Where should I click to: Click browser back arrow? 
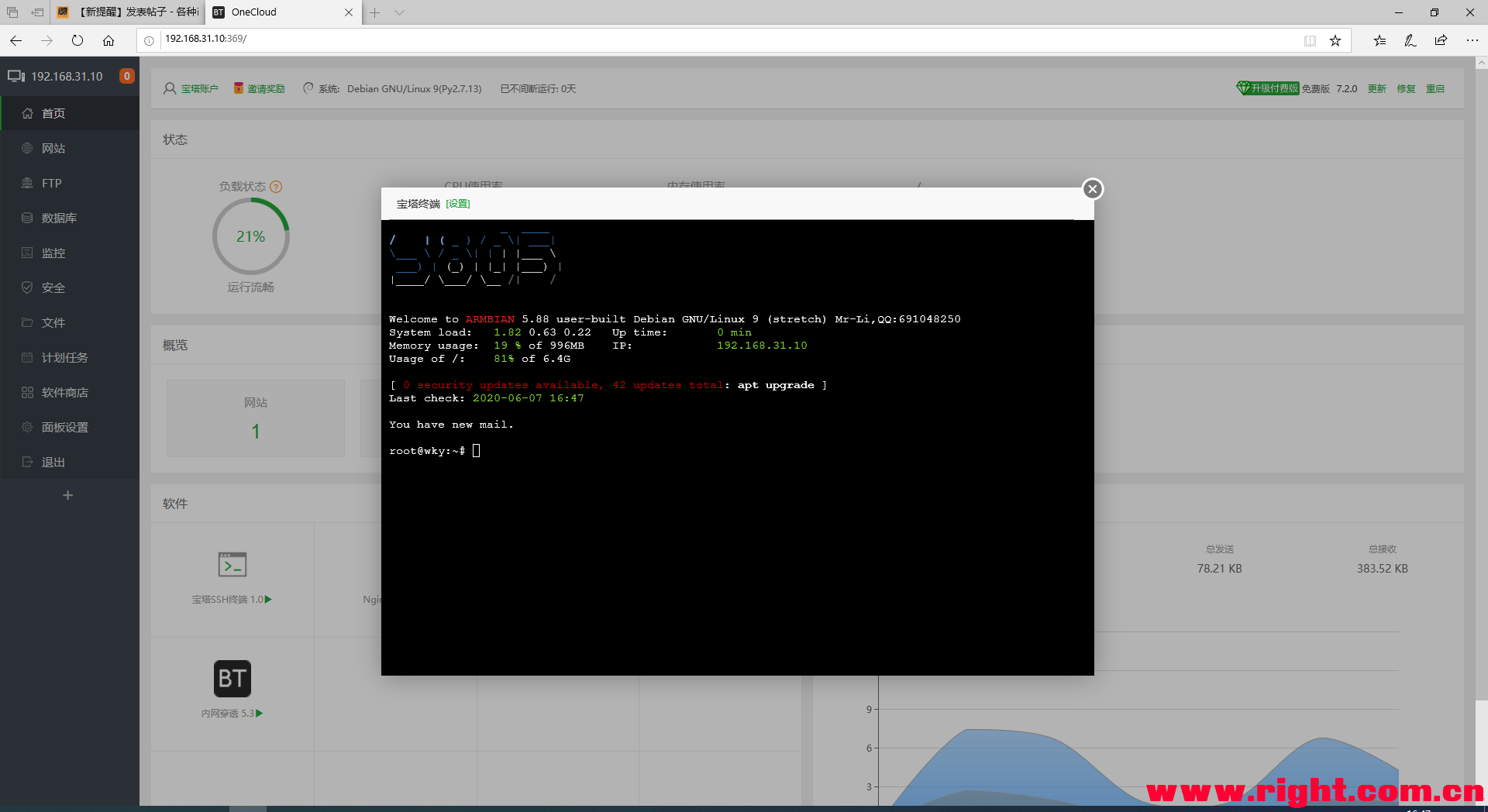[x=16, y=40]
